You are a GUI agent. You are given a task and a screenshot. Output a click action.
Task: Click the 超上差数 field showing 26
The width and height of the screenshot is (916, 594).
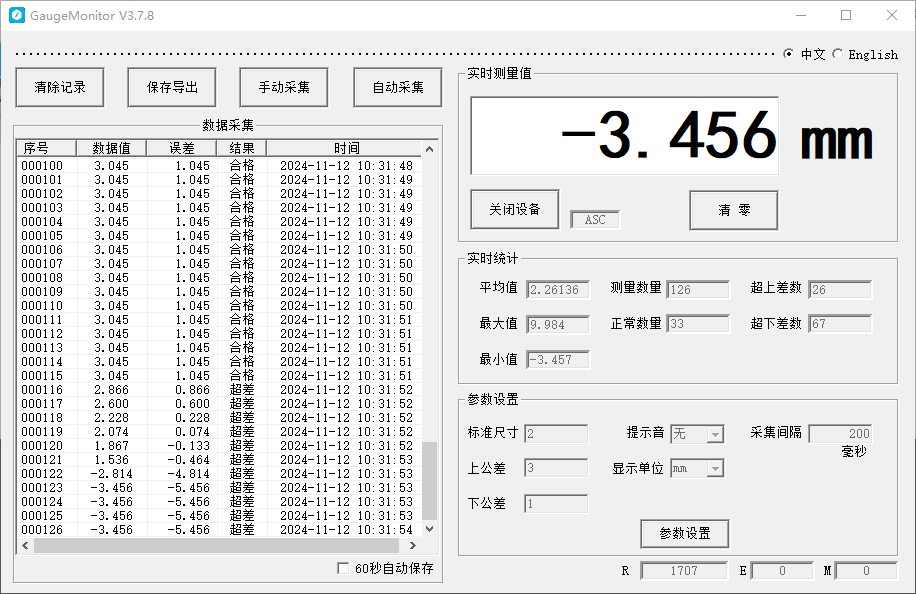840,290
